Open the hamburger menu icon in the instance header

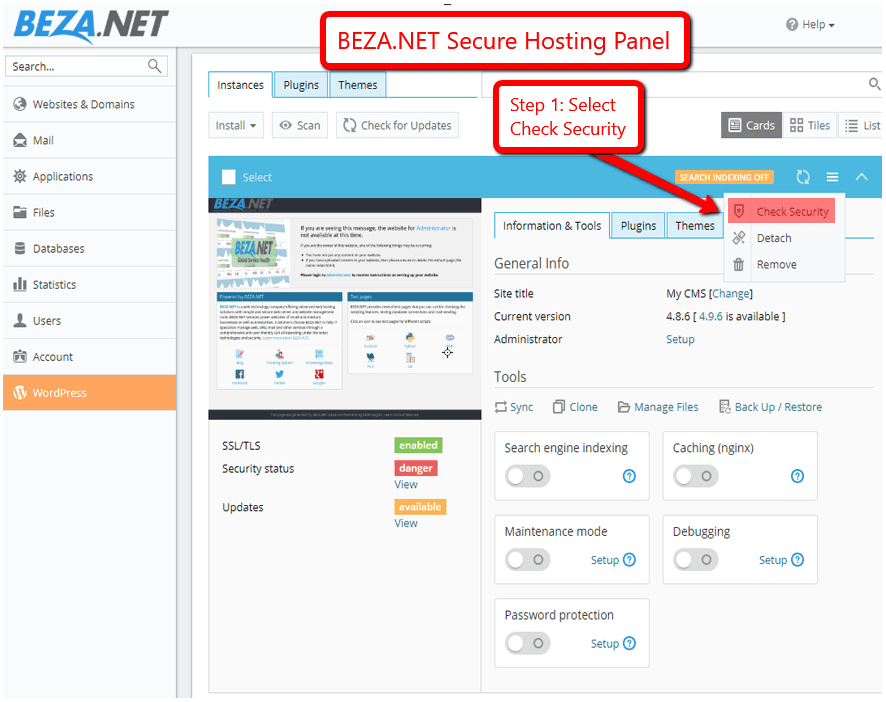coord(832,177)
